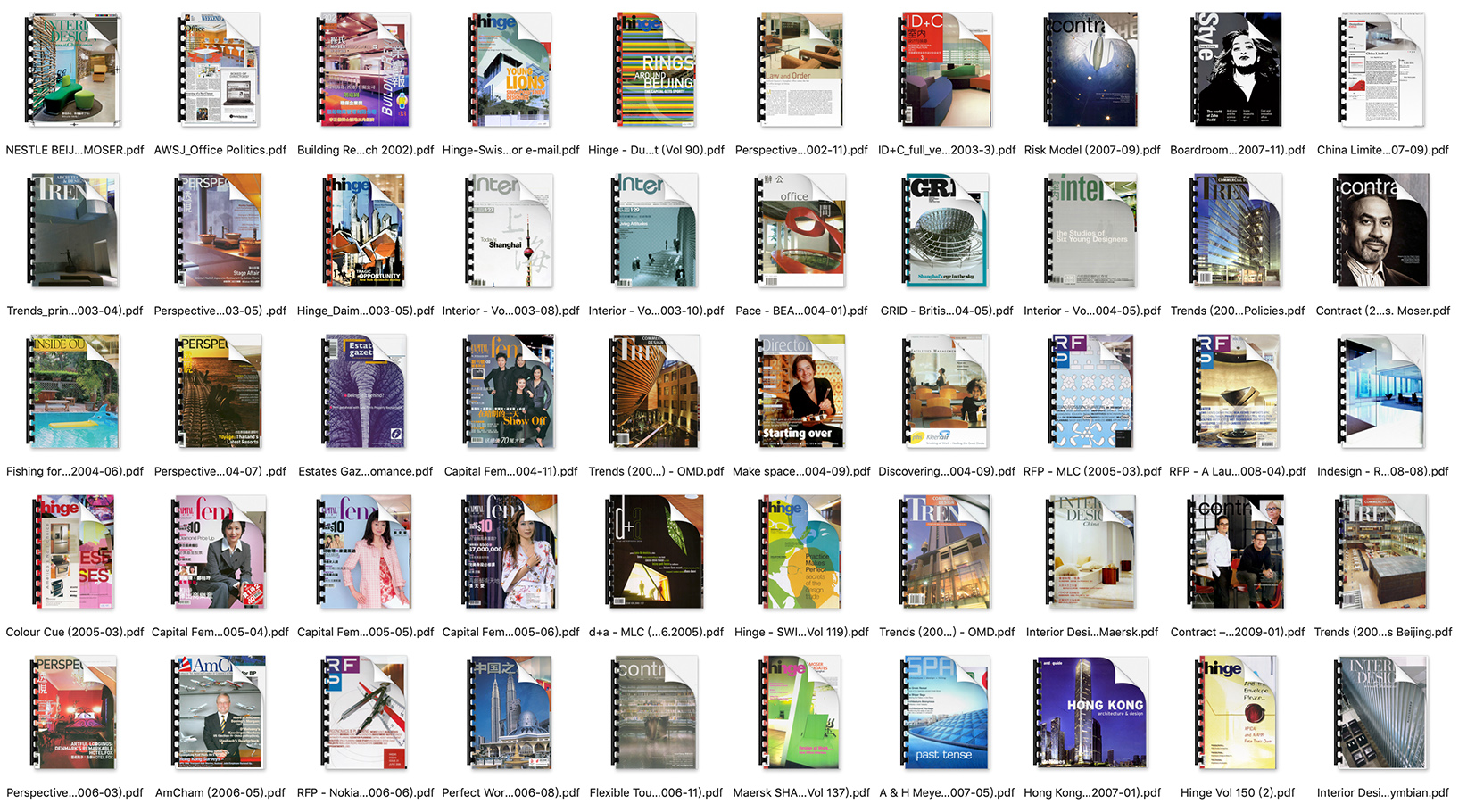Select the Interior Desi...Maersk.pdf thumbnail
The width and height of the screenshot is (1467, 812).
click(1092, 551)
